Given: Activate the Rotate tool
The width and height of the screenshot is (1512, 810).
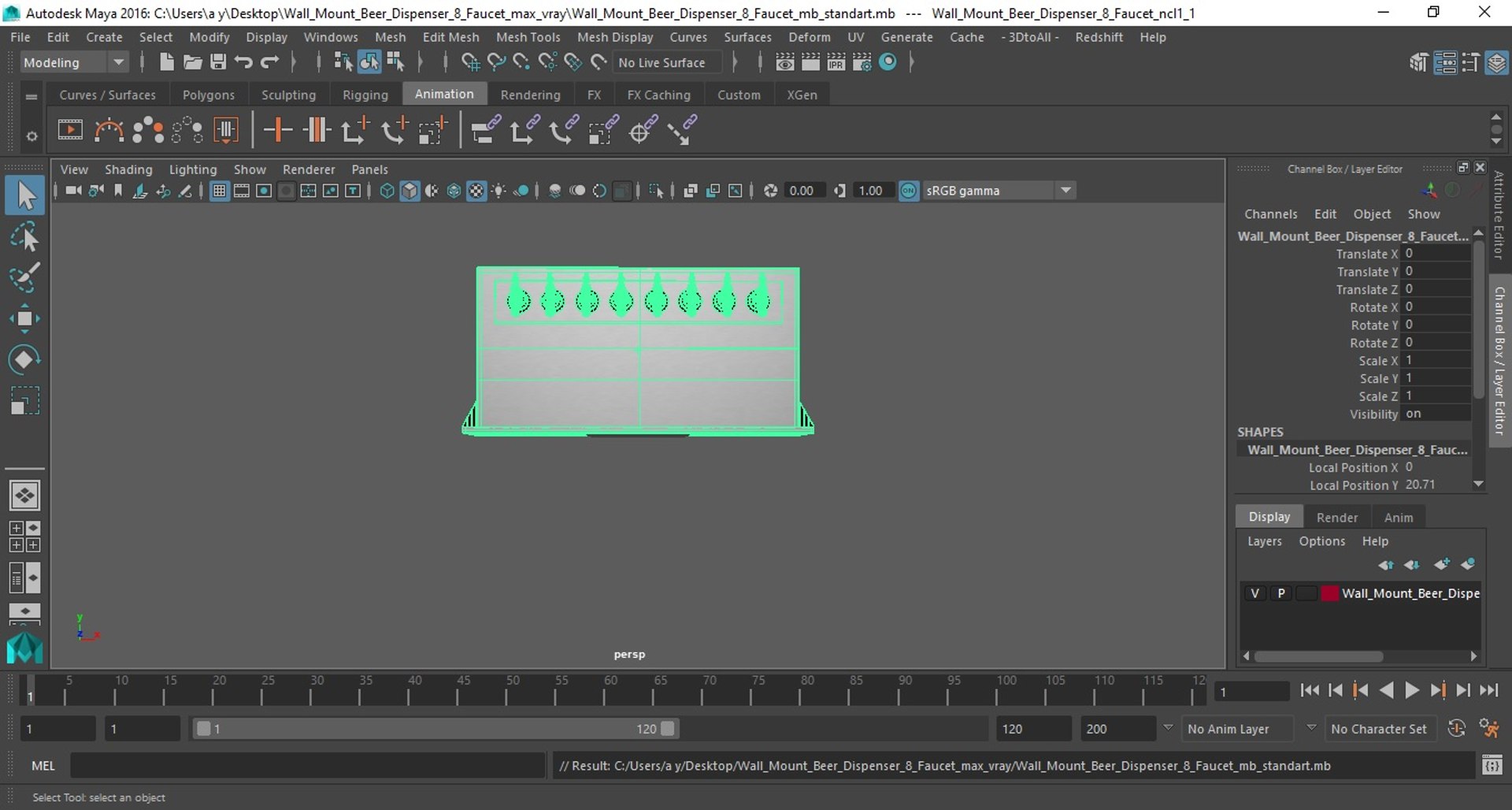Looking at the screenshot, I should pos(24,359).
